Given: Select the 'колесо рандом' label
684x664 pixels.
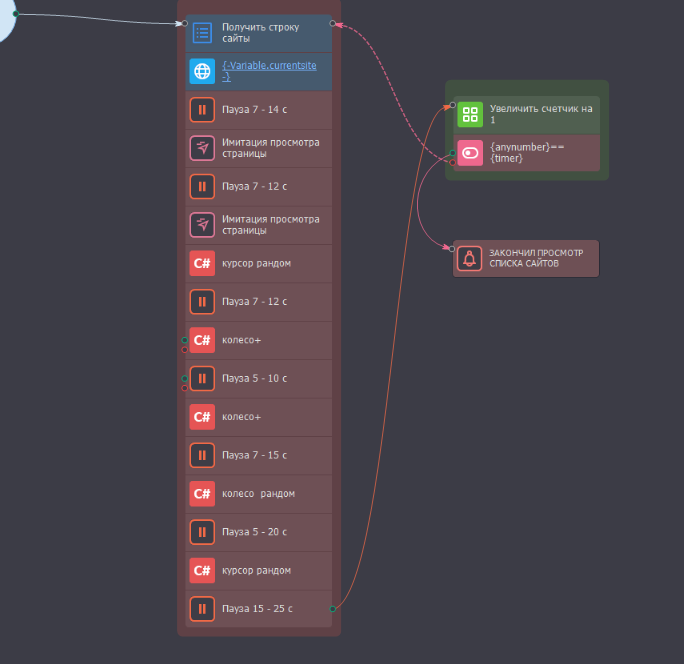Looking at the screenshot, I should tap(258, 493).
